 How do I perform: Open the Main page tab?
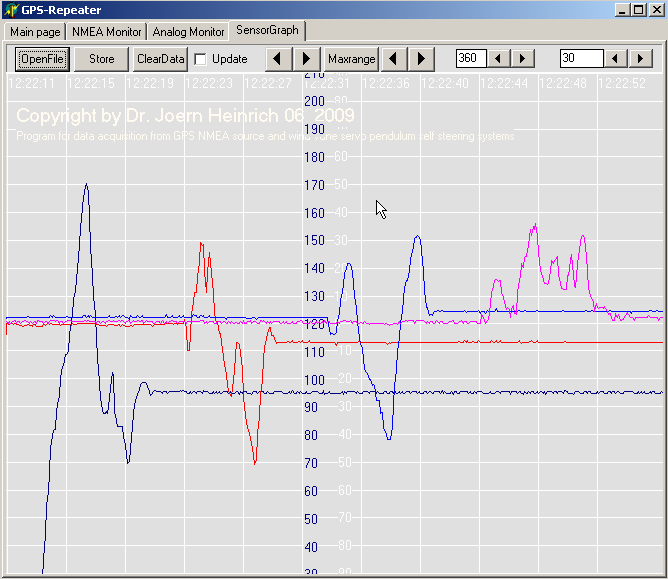(x=35, y=32)
